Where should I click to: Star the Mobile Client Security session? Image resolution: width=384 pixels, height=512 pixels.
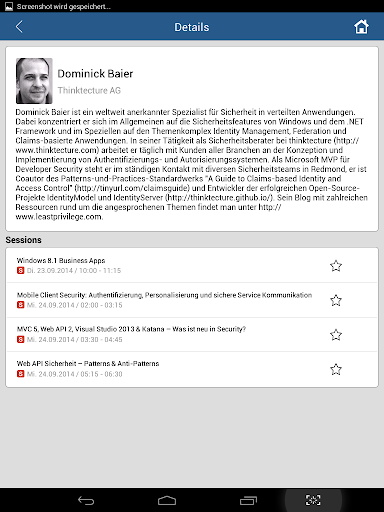[x=336, y=300]
